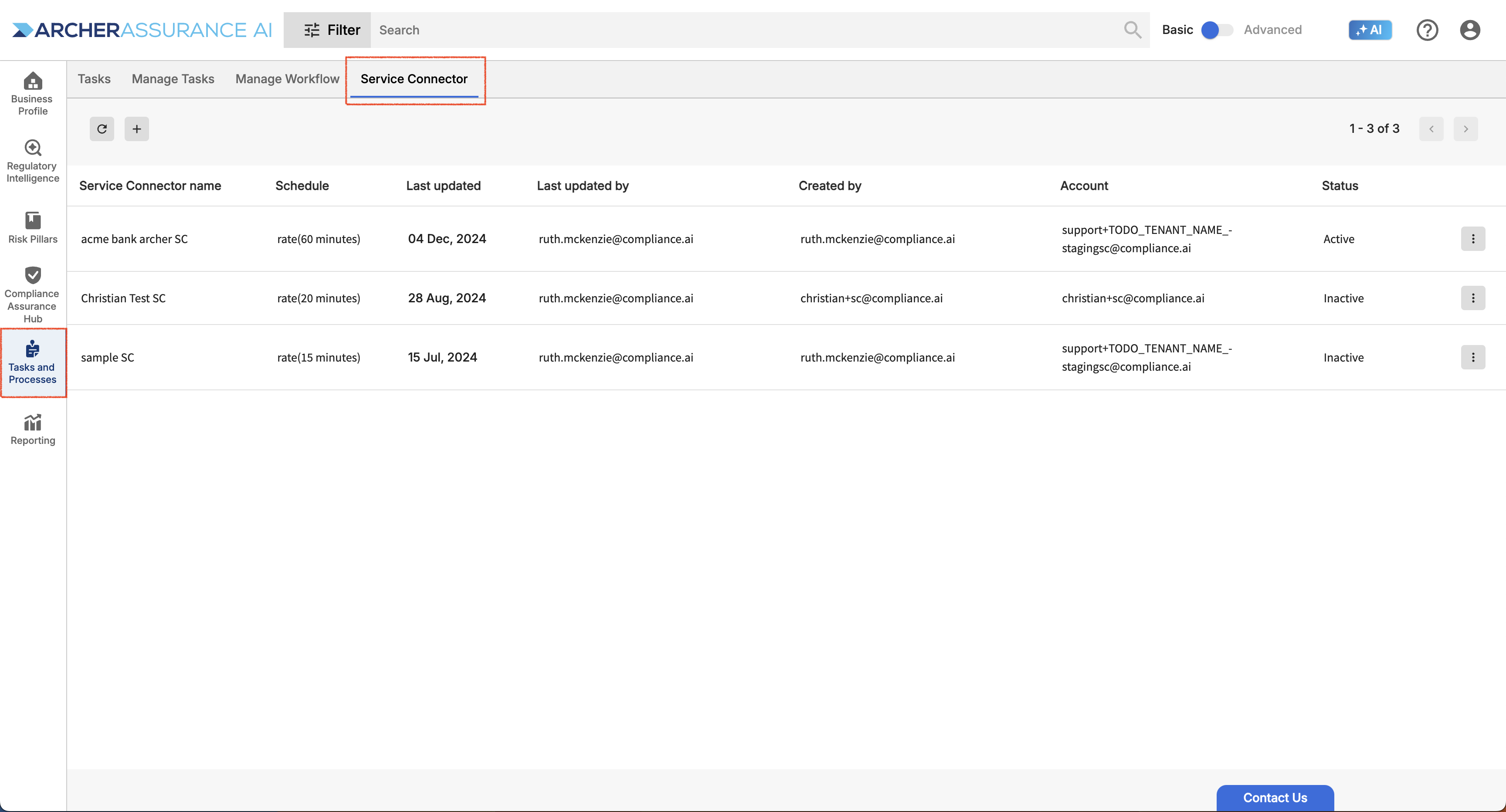The image size is (1506, 812).
Task: Click the Last updated column header
Action: tap(443, 185)
